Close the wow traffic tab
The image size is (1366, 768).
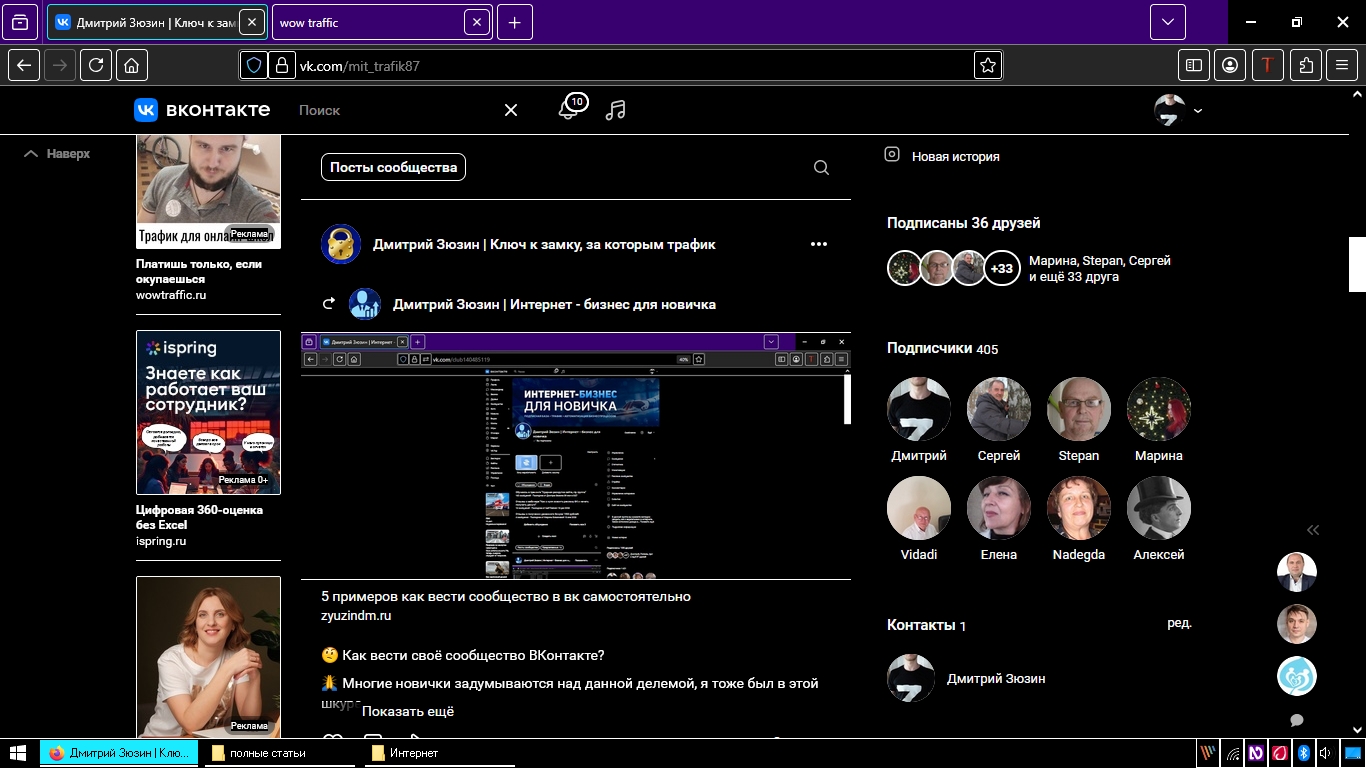coord(477,22)
